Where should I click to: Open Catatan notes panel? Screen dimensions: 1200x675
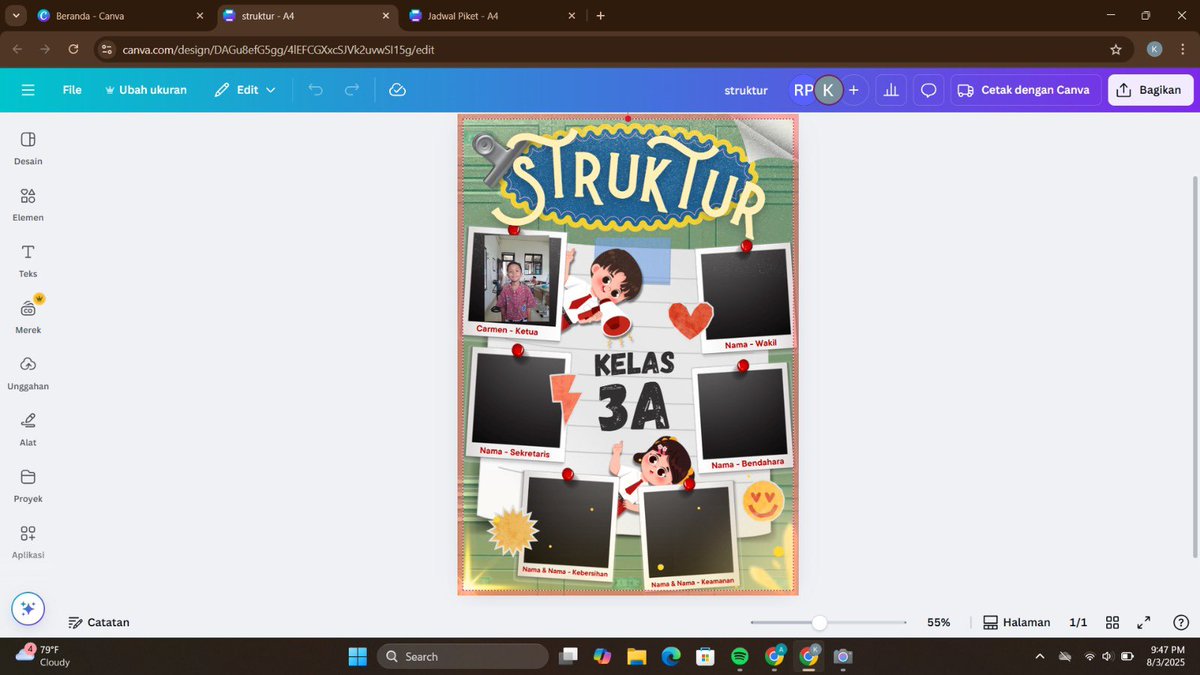pyautogui.click(x=99, y=621)
